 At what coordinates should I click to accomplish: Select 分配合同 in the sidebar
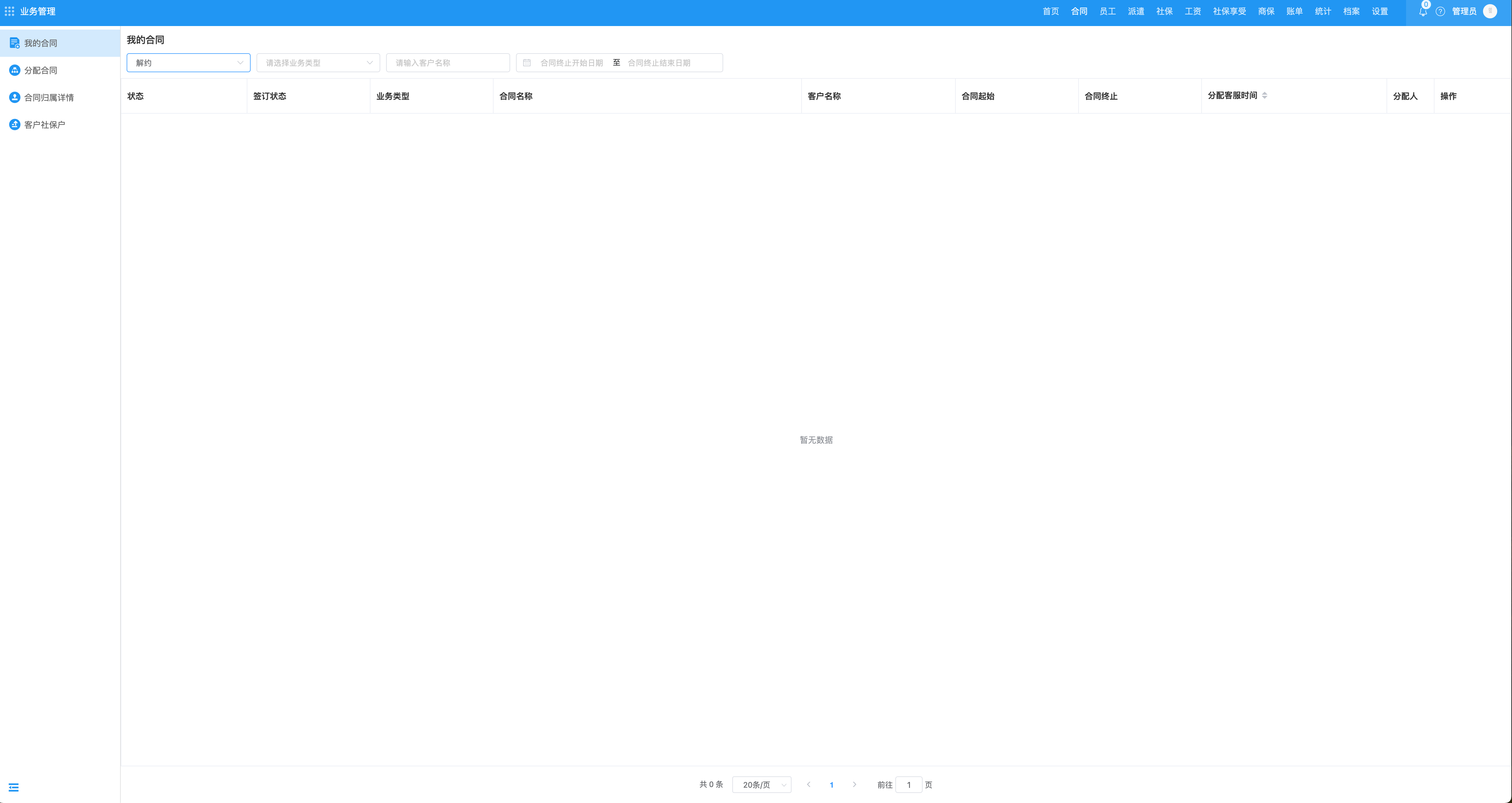[x=60, y=70]
